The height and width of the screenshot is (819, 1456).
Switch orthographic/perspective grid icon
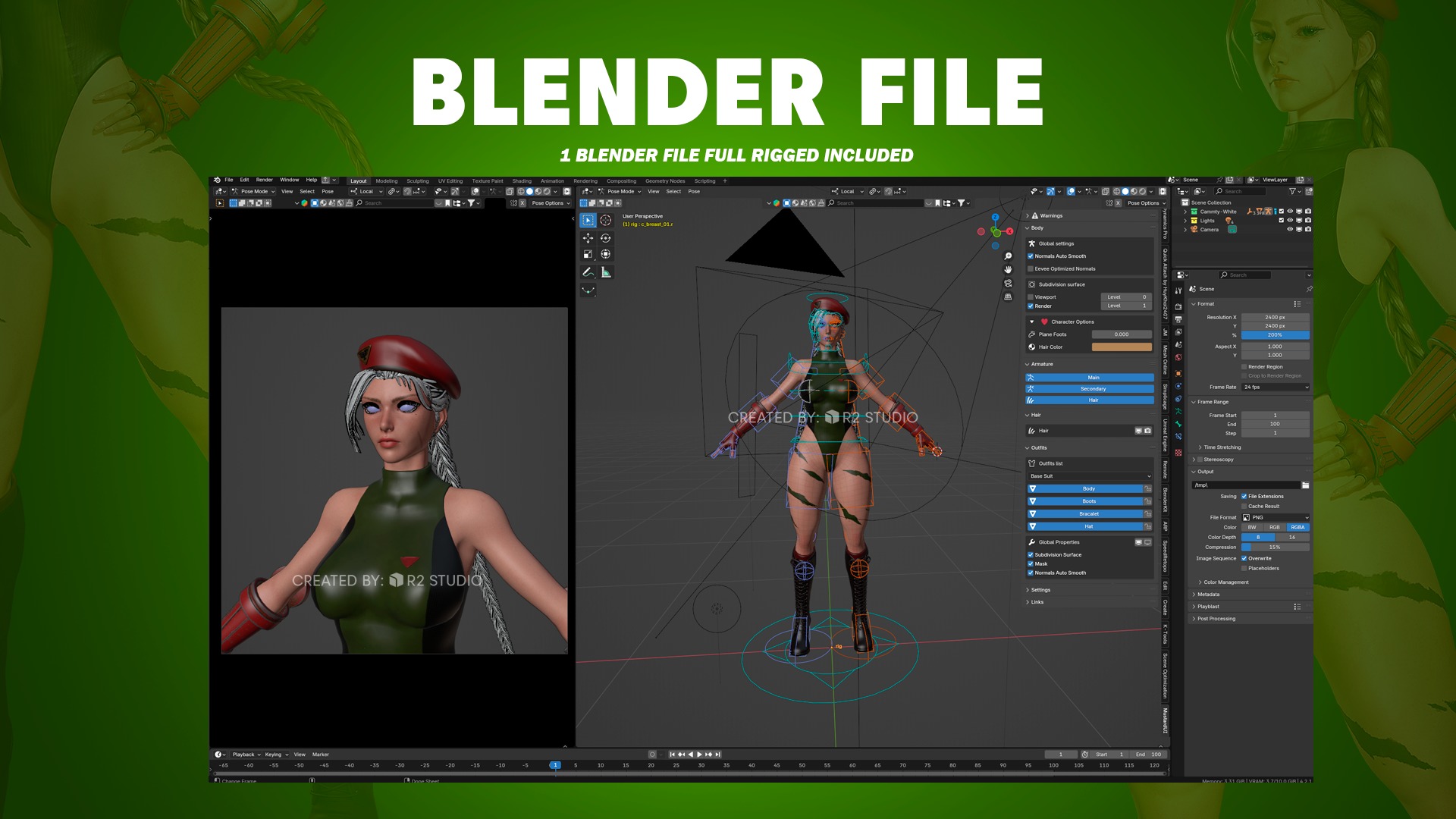1008,297
